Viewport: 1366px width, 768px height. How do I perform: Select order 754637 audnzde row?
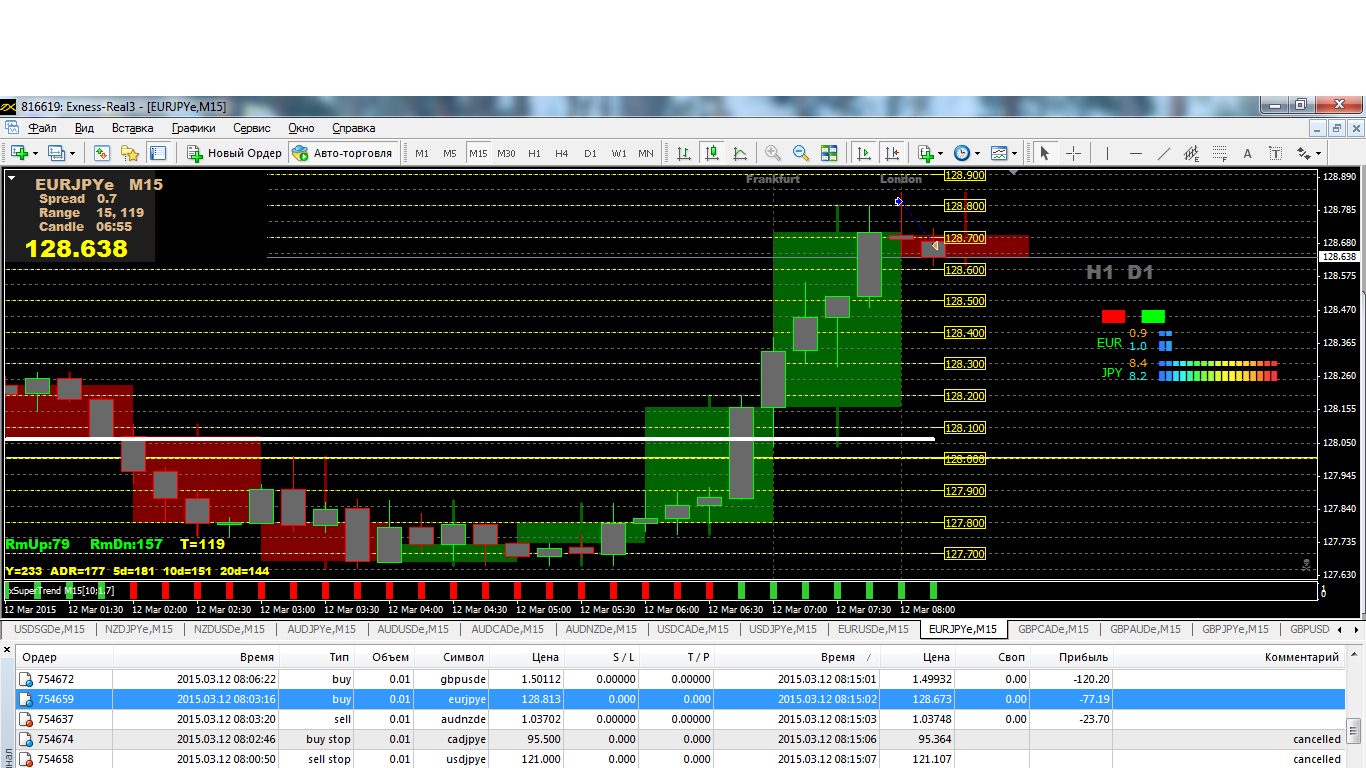(680, 719)
